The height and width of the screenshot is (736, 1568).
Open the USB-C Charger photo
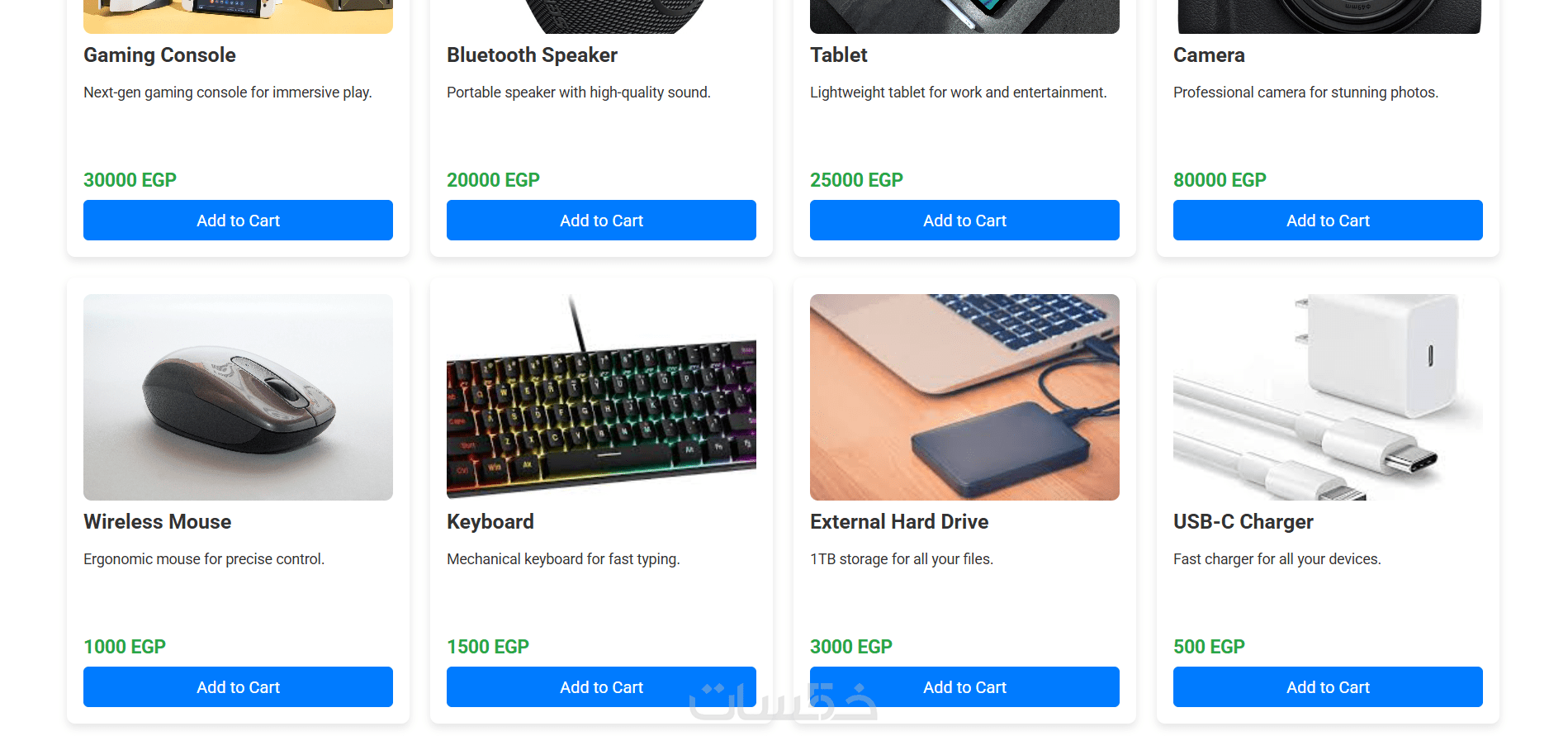click(1328, 397)
